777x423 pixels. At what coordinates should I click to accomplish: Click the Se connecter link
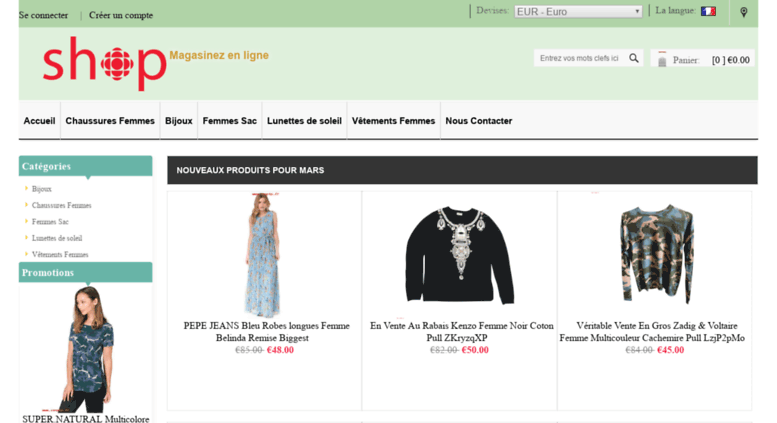44,15
